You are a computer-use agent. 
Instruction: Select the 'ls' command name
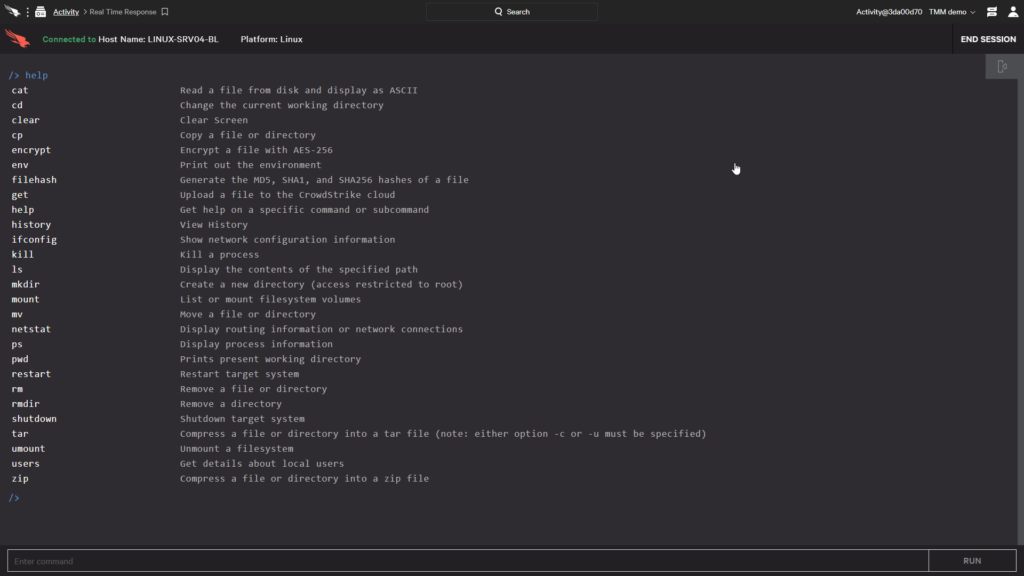(x=17, y=270)
